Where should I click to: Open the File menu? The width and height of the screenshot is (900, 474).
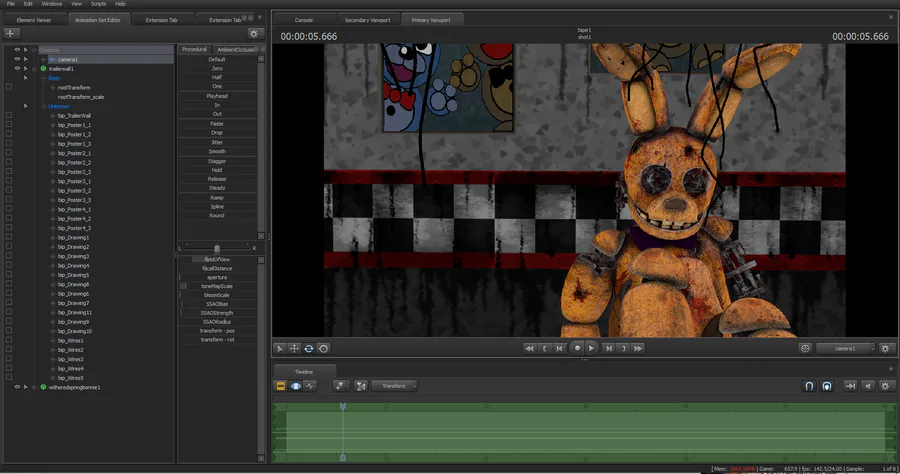tap(11, 3)
